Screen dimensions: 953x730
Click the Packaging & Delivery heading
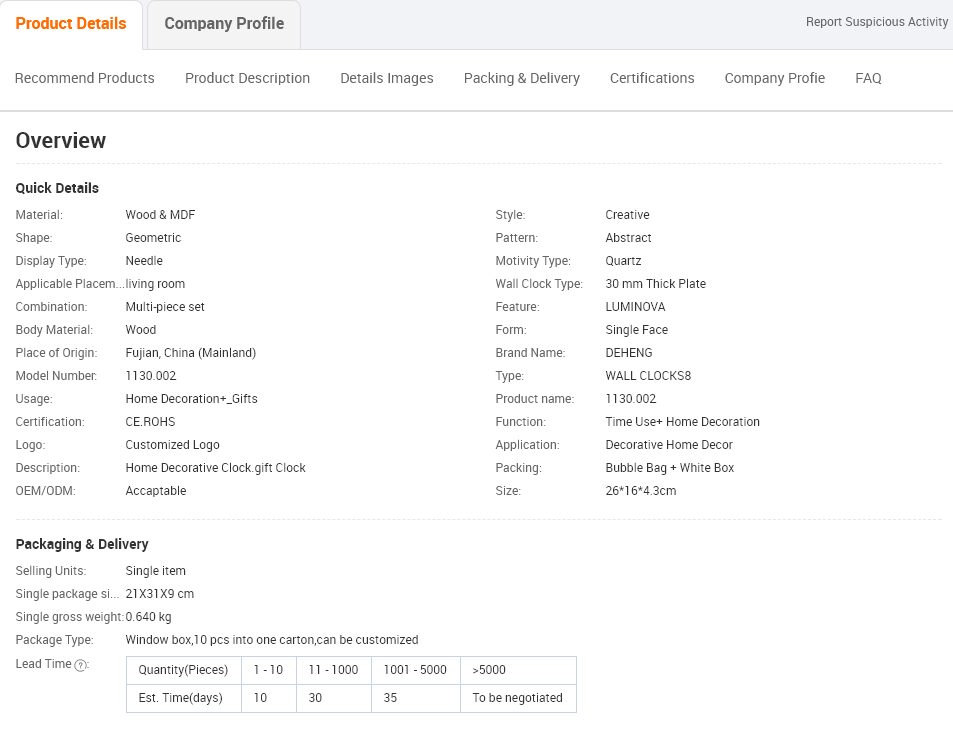click(82, 544)
